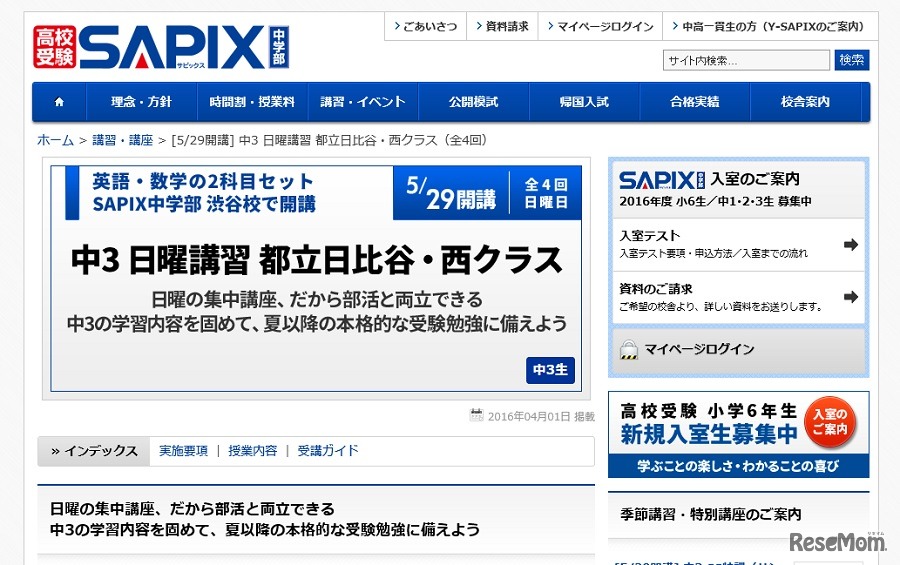
Task: Click the SAPIX 高校受験 logo
Action: (161, 47)
